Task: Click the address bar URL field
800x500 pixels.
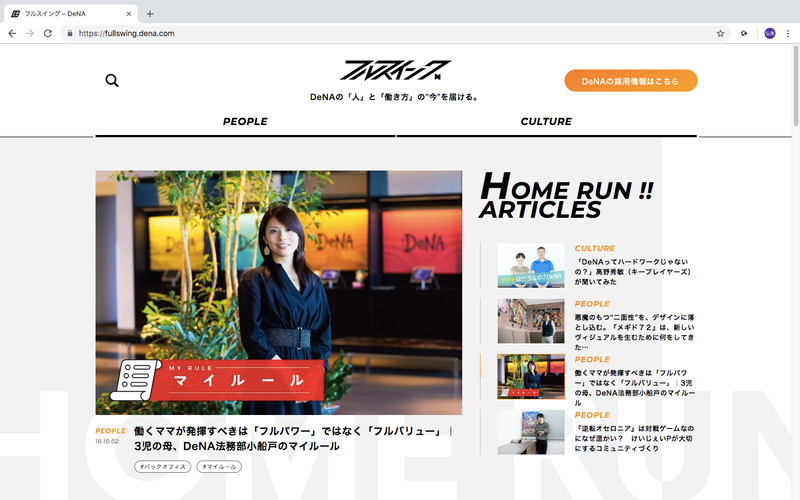Action: click(393, 33)
